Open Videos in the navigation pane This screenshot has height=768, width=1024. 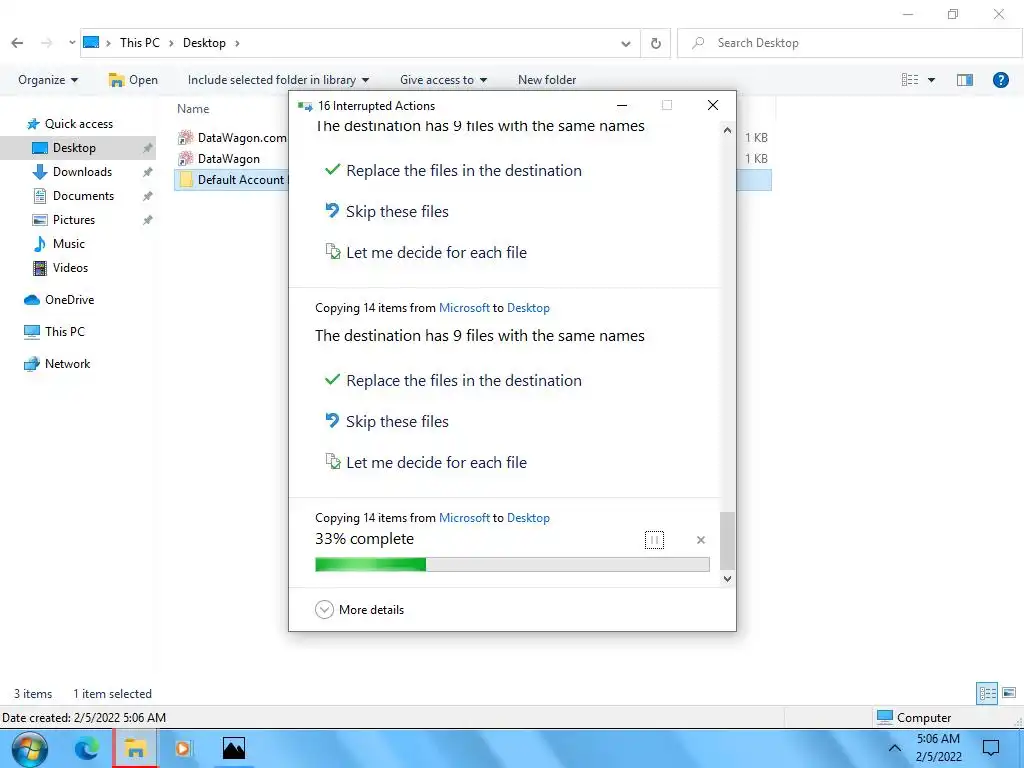click(70, 268)
